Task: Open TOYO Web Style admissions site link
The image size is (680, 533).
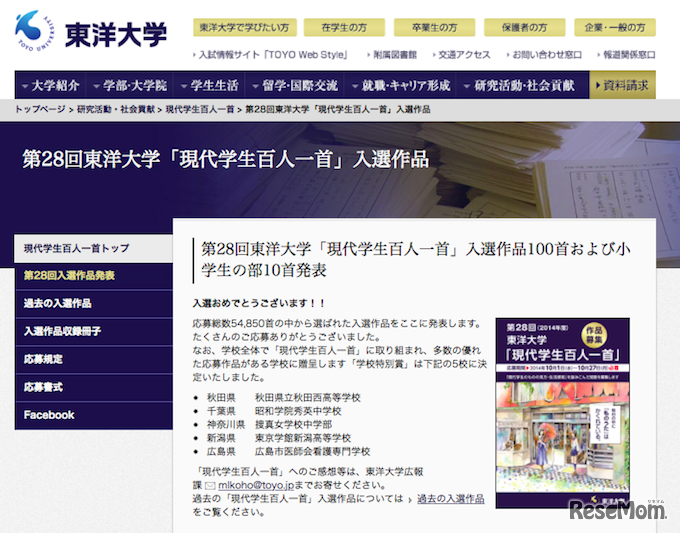Action: click(272, 55)
